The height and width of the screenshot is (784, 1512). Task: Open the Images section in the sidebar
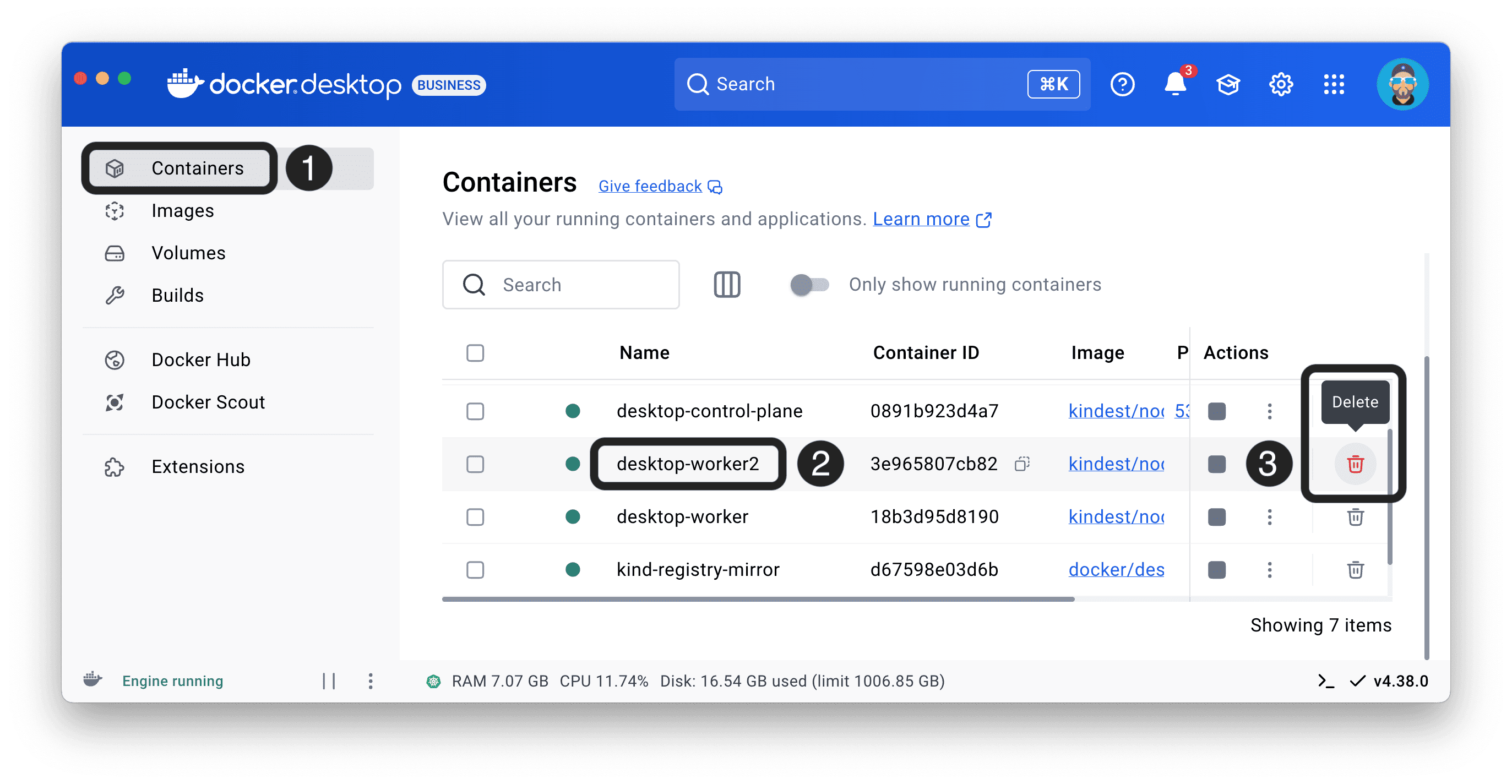click(x=182, y=210)
